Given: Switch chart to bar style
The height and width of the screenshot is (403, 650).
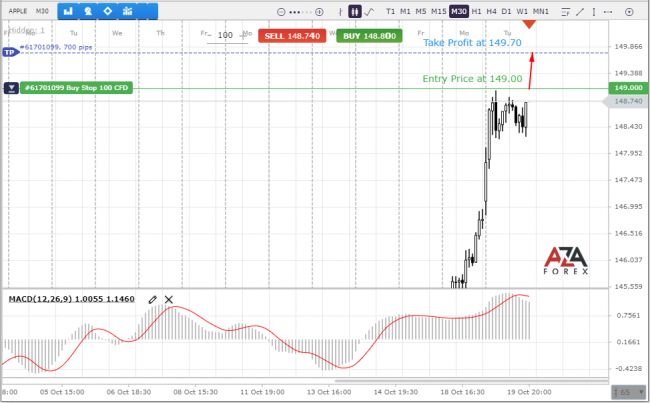Looking at the screenshot, I should 340,12.
